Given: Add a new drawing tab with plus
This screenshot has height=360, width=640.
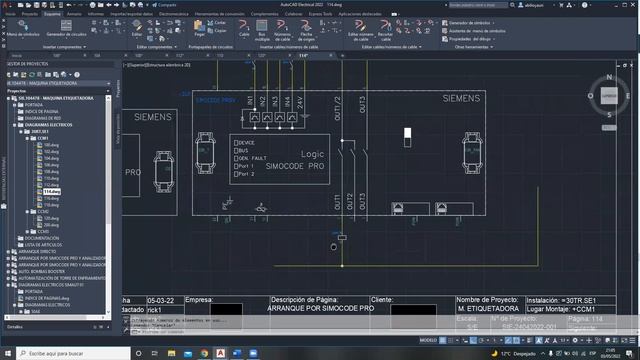Looking at the screenshot, I should 342,56.
